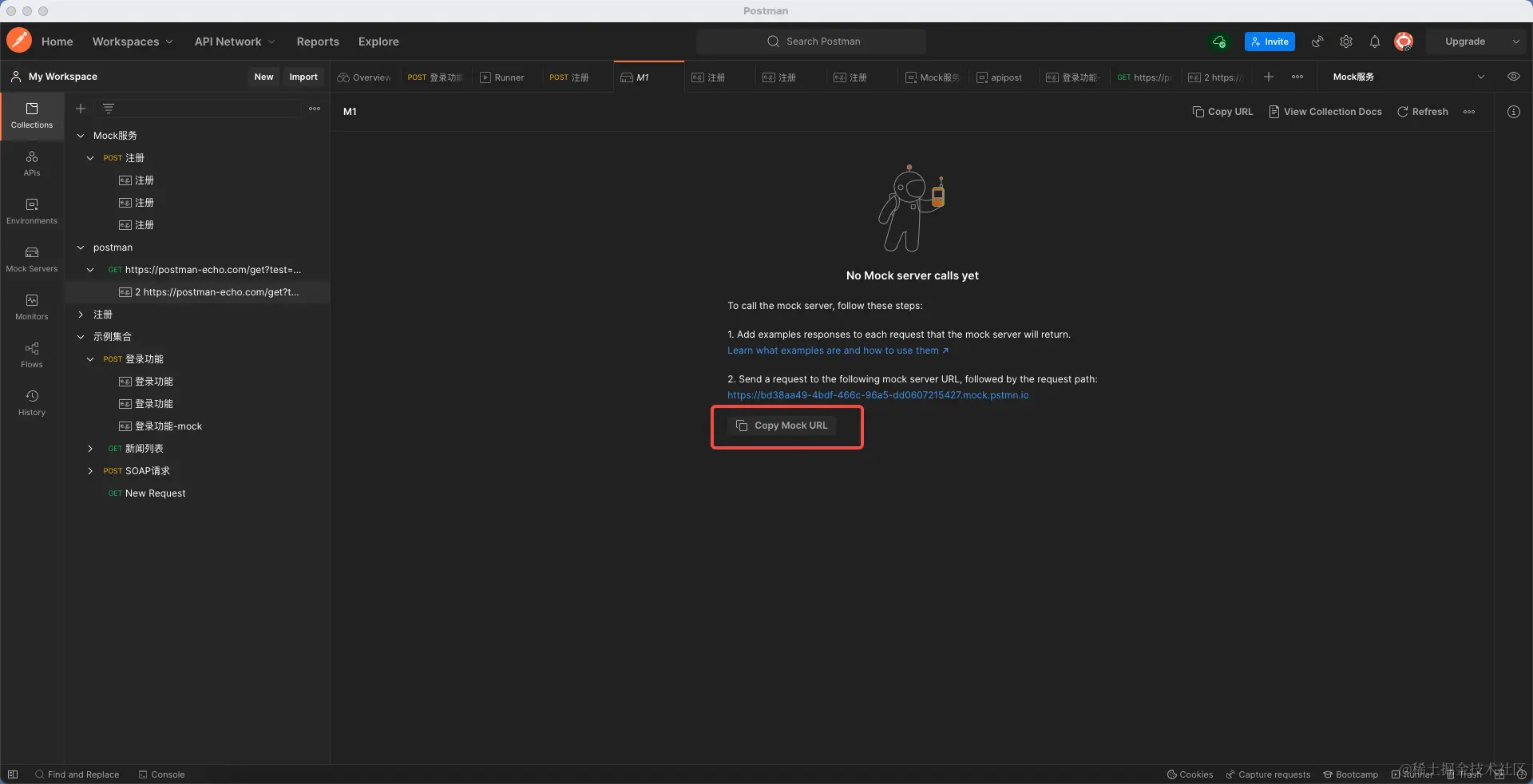This screenshot has height=784, width=1533.
Task: Open collections panel more options menu
Action: tap(315, 109)
